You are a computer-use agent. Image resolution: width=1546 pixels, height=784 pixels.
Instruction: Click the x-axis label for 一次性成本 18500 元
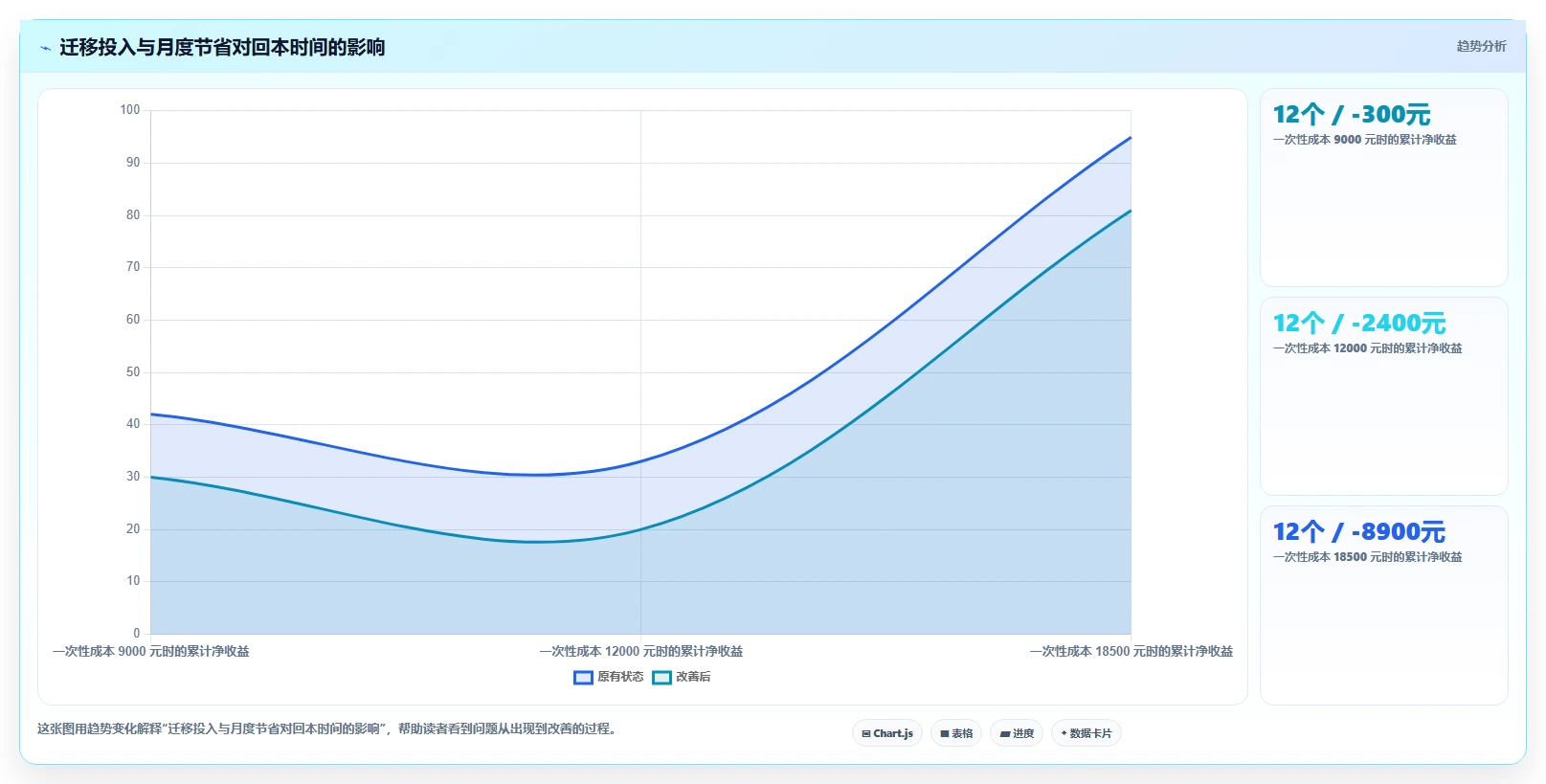pyautogui.click(x=1131, y=651)
